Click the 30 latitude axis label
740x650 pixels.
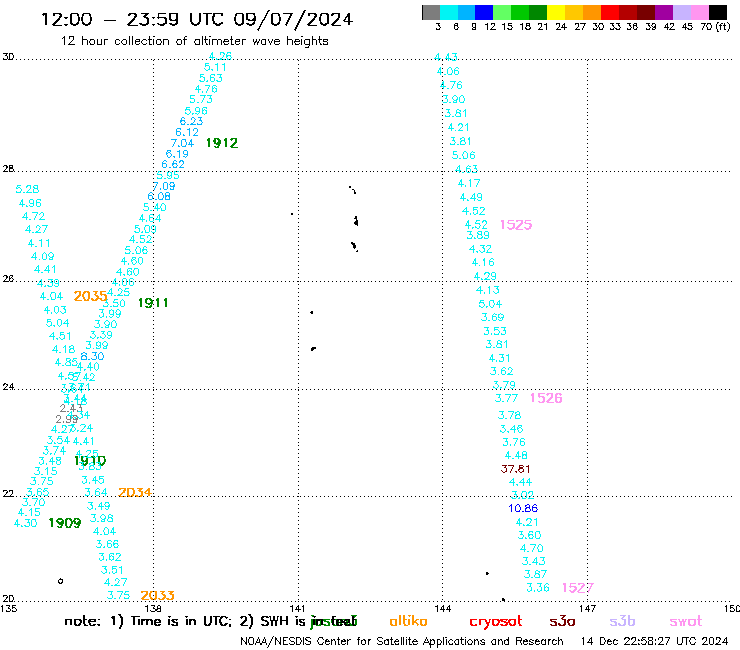click(x=8, y=57)
